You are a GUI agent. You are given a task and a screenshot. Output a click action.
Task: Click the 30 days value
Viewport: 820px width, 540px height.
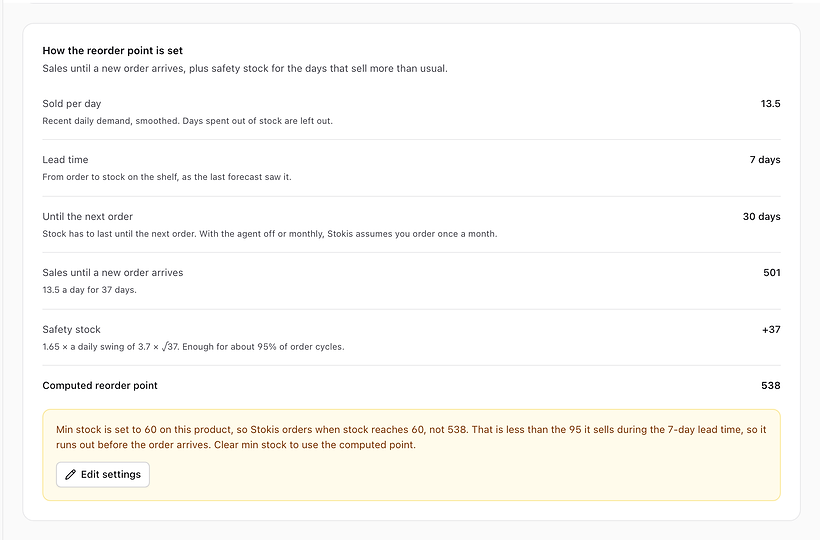[761, 216]
